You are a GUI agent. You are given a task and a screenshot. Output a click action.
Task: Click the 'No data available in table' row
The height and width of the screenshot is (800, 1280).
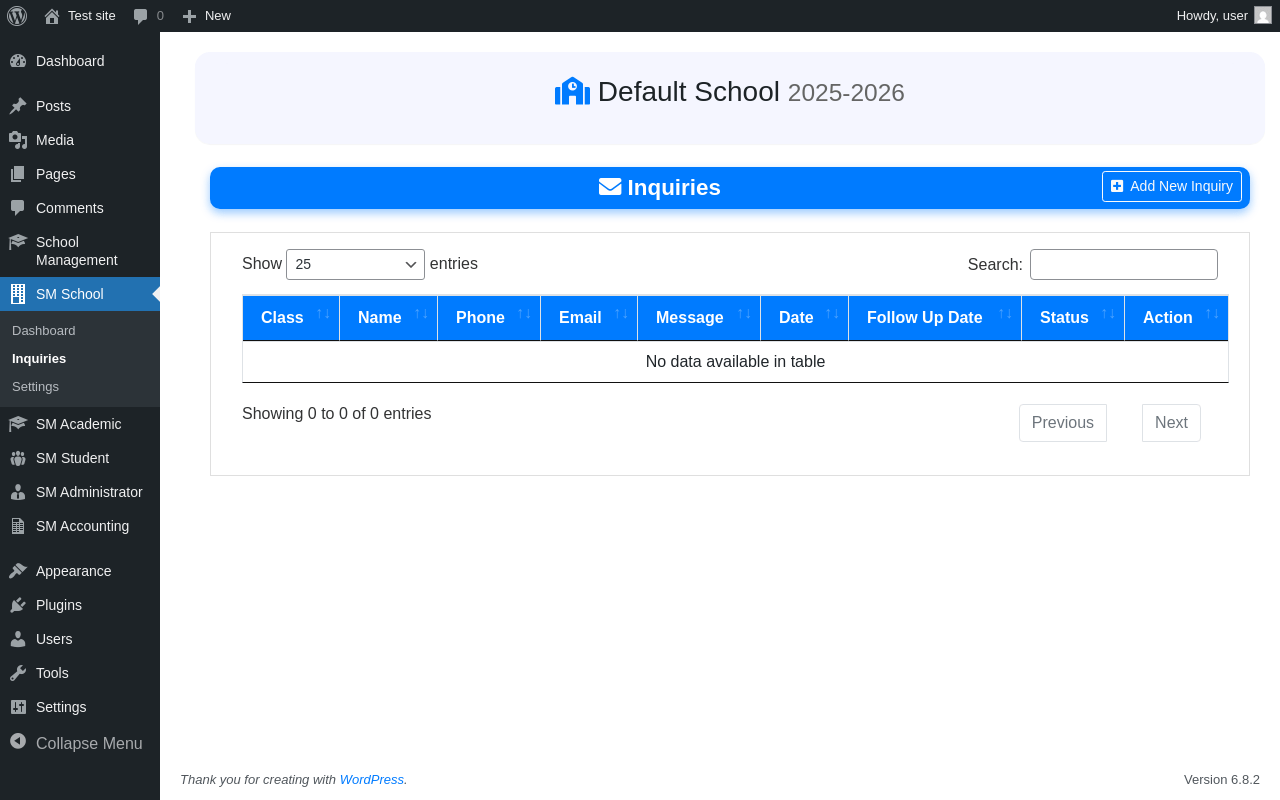click(735, 362)
